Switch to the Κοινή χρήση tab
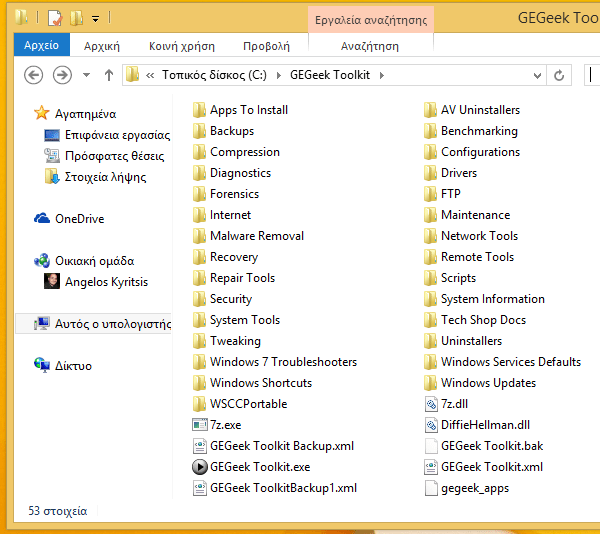Viewport: 600px width, 534px height. point(182,46)
